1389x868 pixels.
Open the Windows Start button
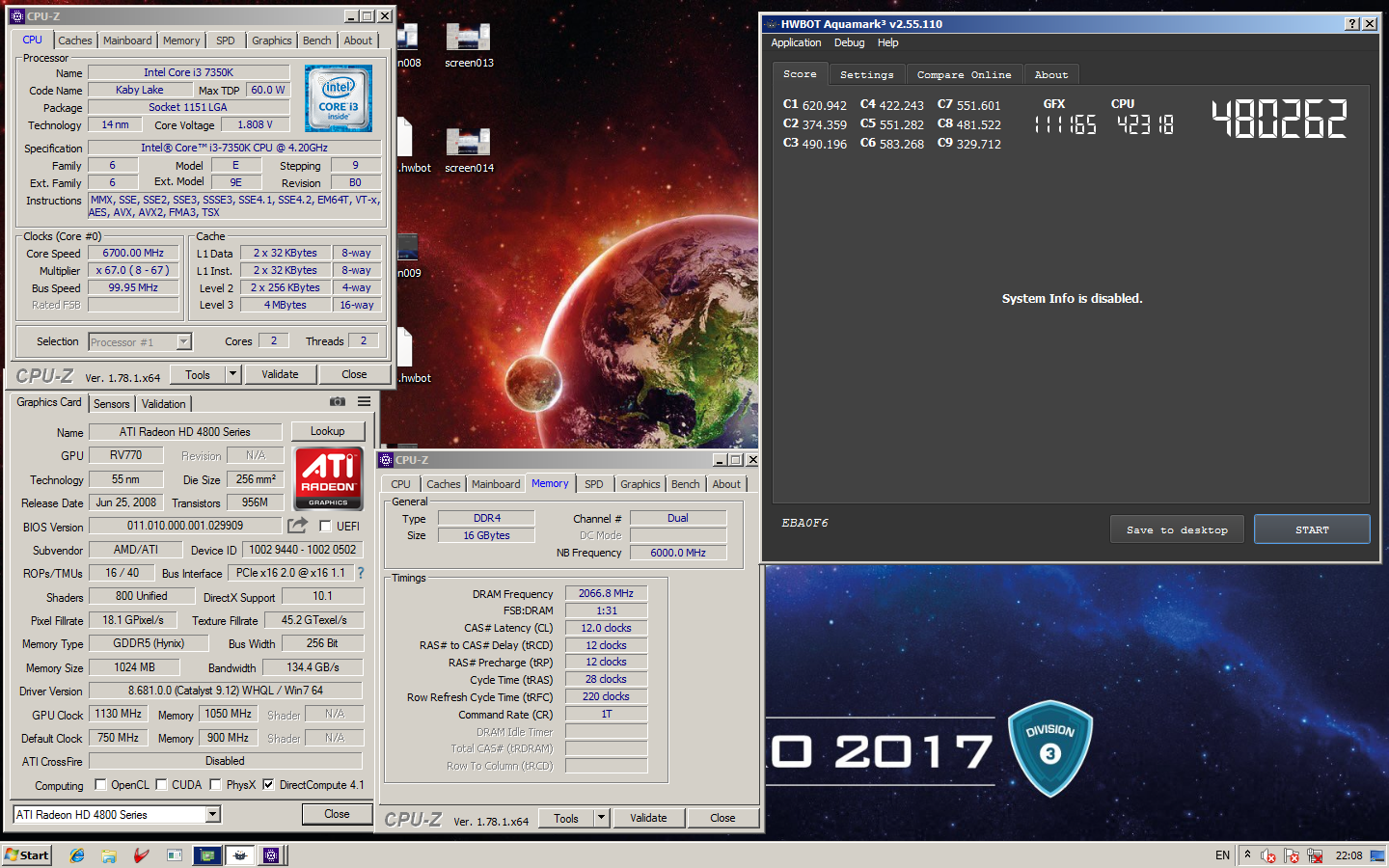click(x=26, y=855)
